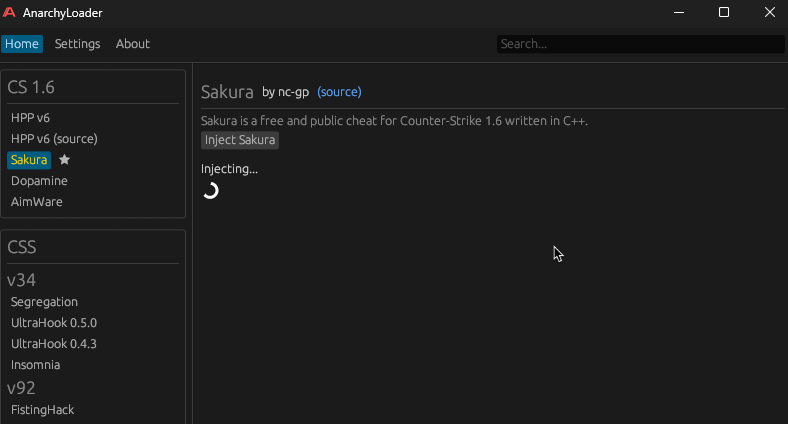Focus the Search input field
Image resolution: width=788 pixels, height=424 pixels.
pos(641,44)
